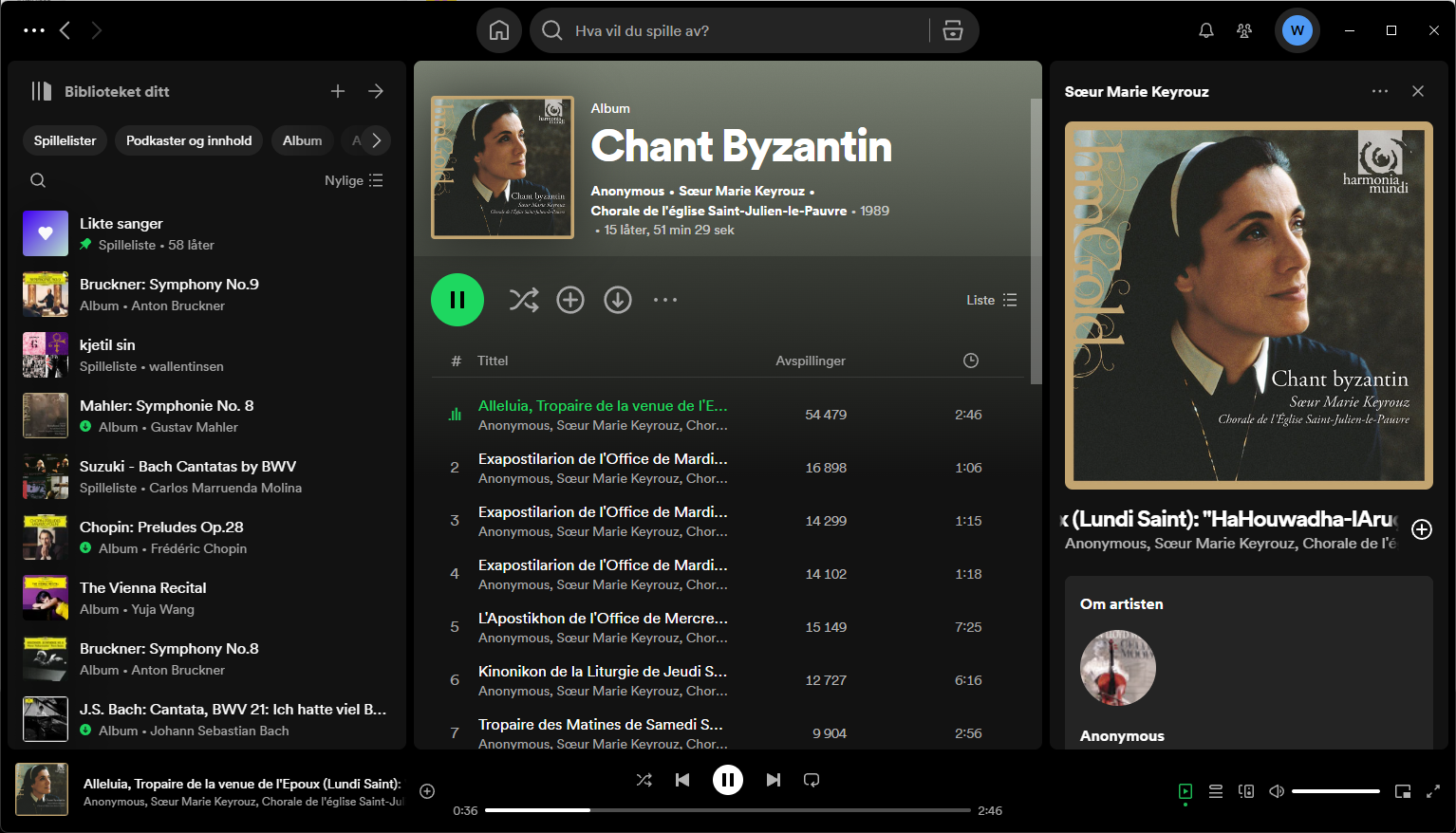Go forward with the right arrow

pyautogui.click(x=96, y=30)
